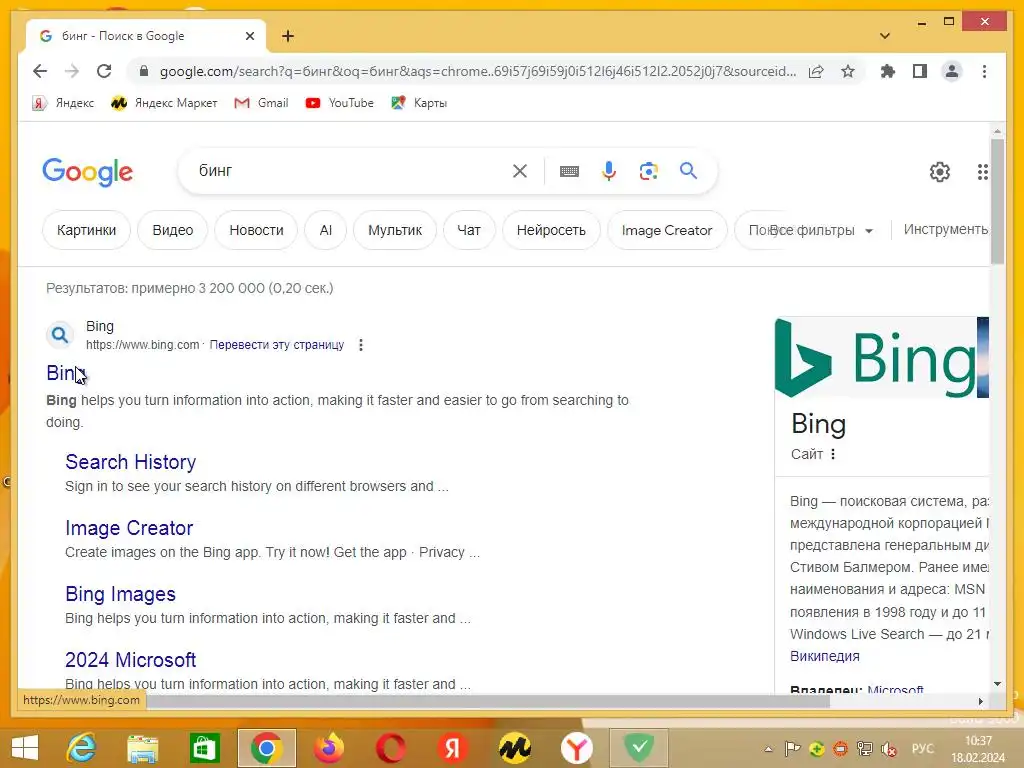Open File Explorer from taskbar
1024x768 pixels.
pyautogui.click(x=143, y=748)
